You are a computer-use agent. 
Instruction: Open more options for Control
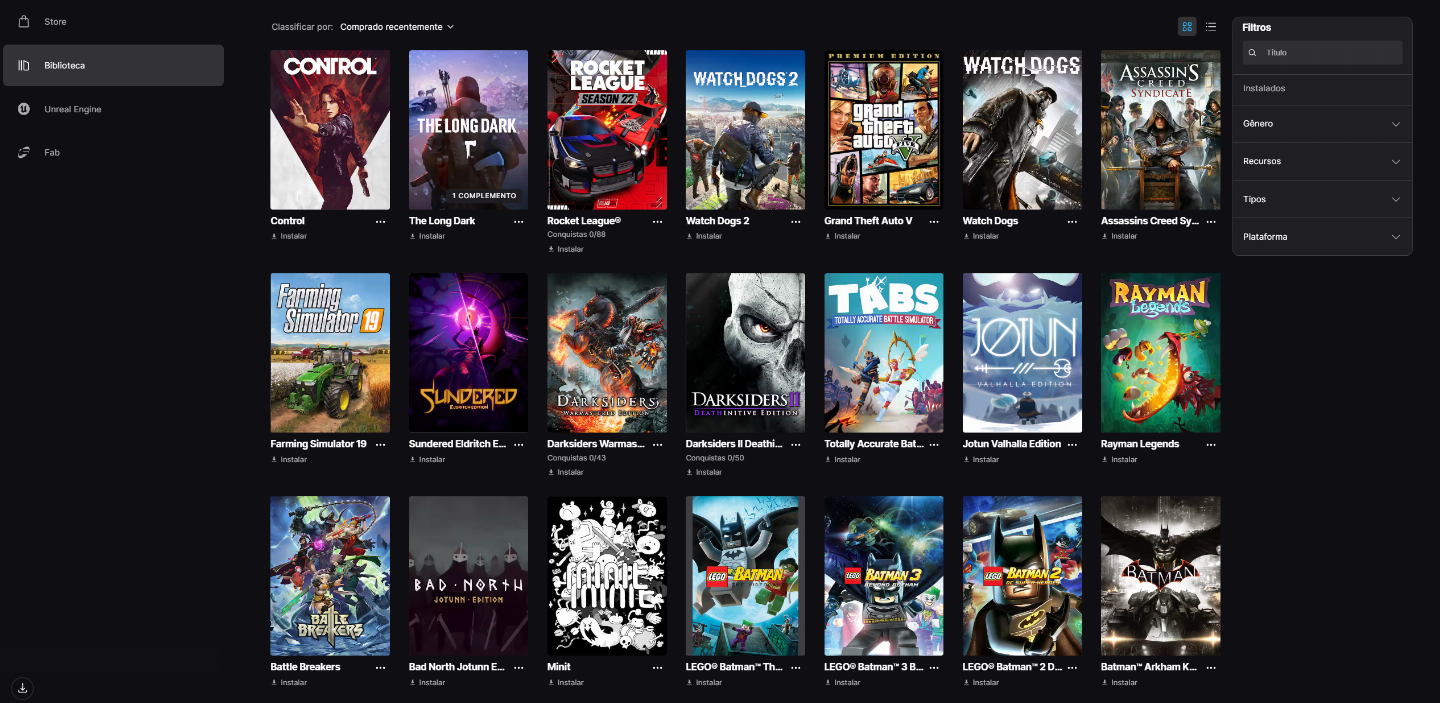pos(380,222)
